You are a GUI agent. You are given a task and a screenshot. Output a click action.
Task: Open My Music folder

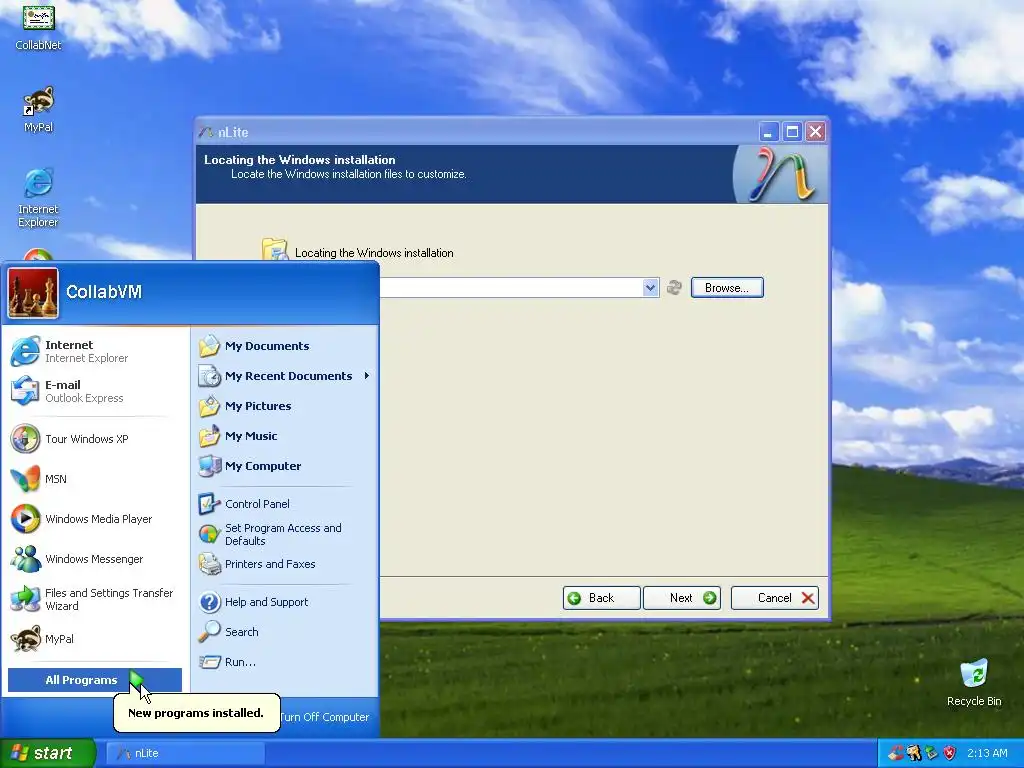click(x=285, y=436)
